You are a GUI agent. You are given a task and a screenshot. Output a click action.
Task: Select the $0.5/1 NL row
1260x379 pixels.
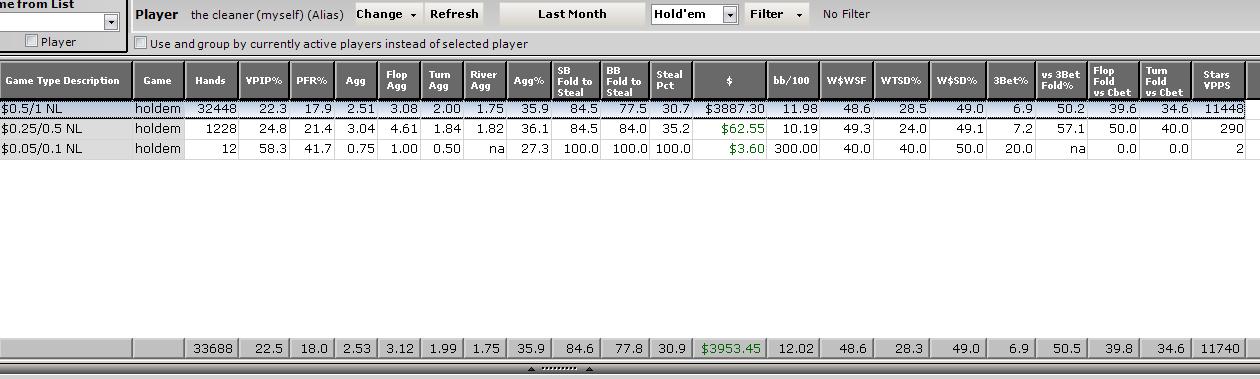pyautogui.click(x=623, y=108)
